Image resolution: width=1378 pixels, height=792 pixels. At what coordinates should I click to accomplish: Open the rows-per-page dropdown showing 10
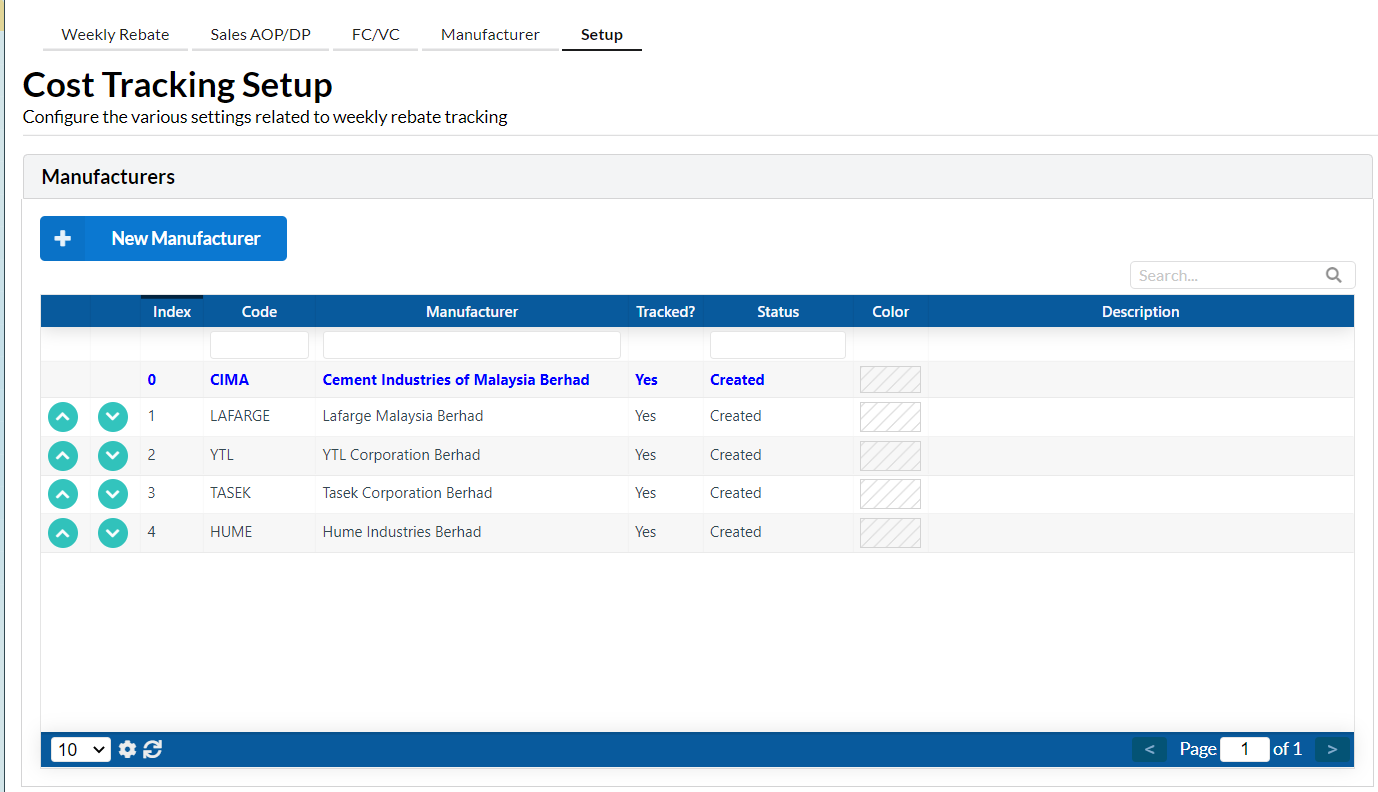click(81, 749)
